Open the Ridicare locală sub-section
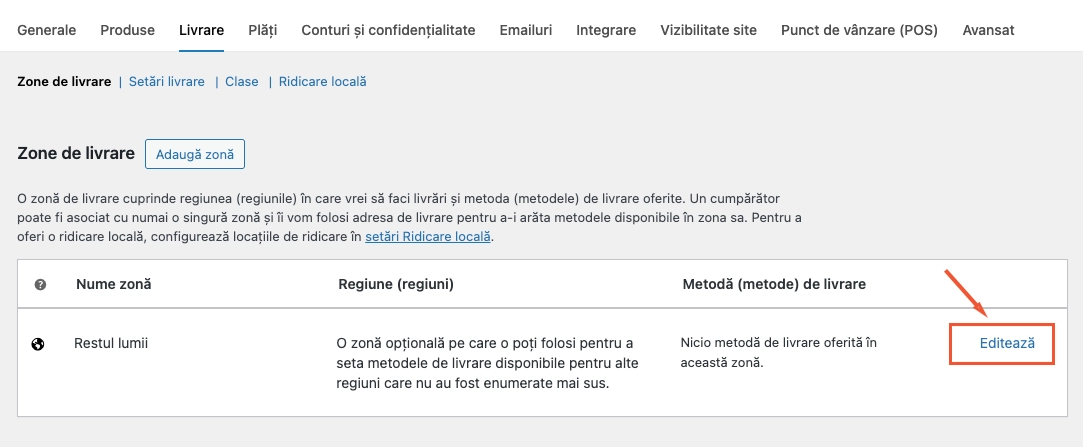Screen dimensions: 1083x447 [x=323, y=82]
